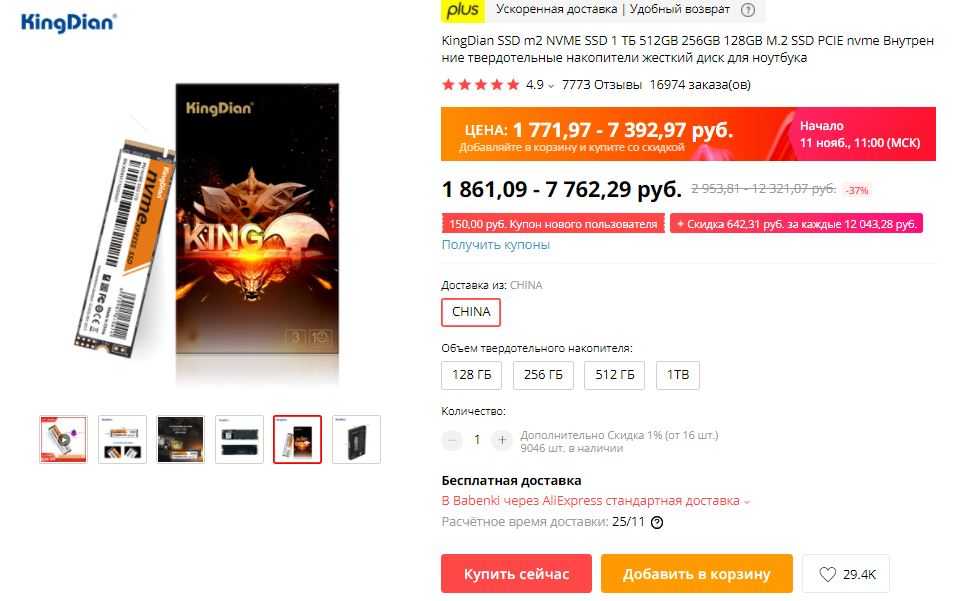
Task: Decrease quantity with the minus stepper
Action: click(x=452, y=440)
